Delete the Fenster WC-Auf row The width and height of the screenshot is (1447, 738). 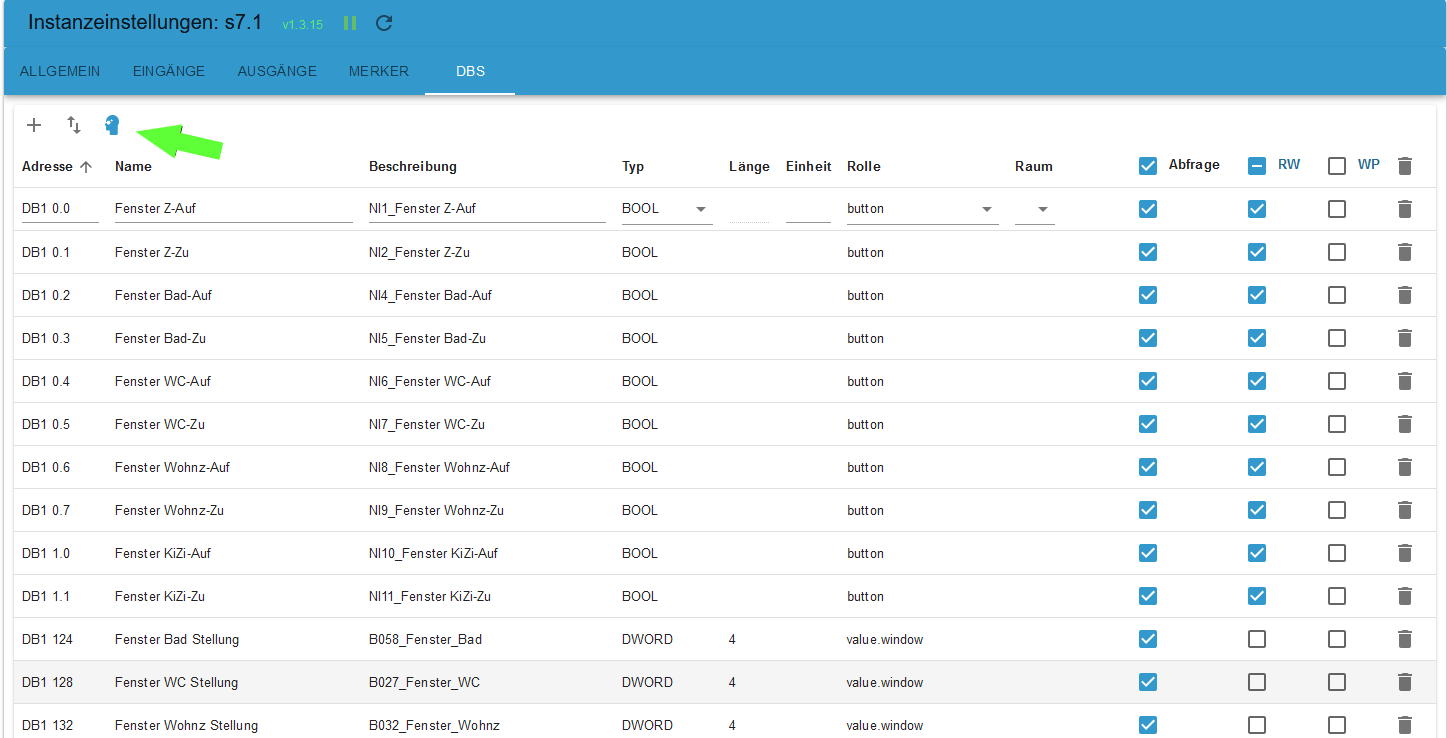pos(1405,381)
